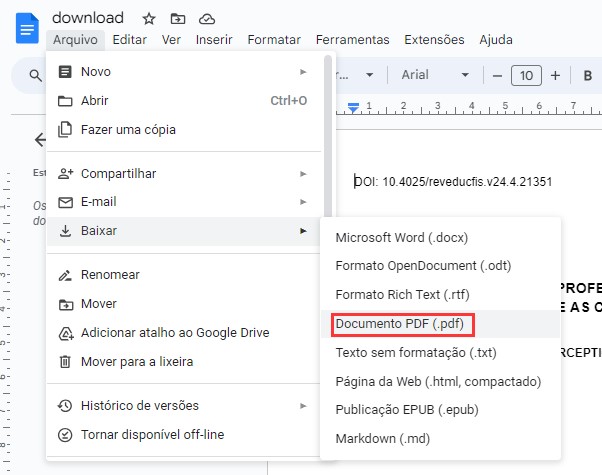The height and width of the screenshot is (475, 602).
Task: Open the Ajuda menu
Action: [496, 40]
